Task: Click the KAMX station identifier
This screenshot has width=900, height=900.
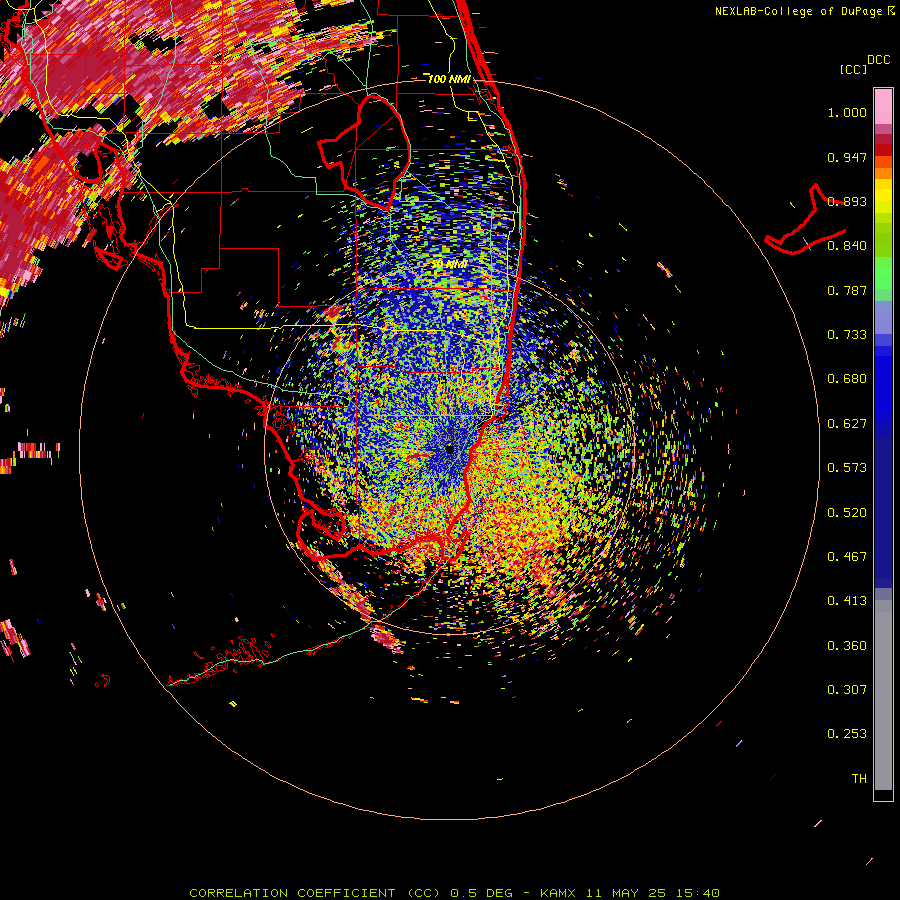Action: coord(557,893)
